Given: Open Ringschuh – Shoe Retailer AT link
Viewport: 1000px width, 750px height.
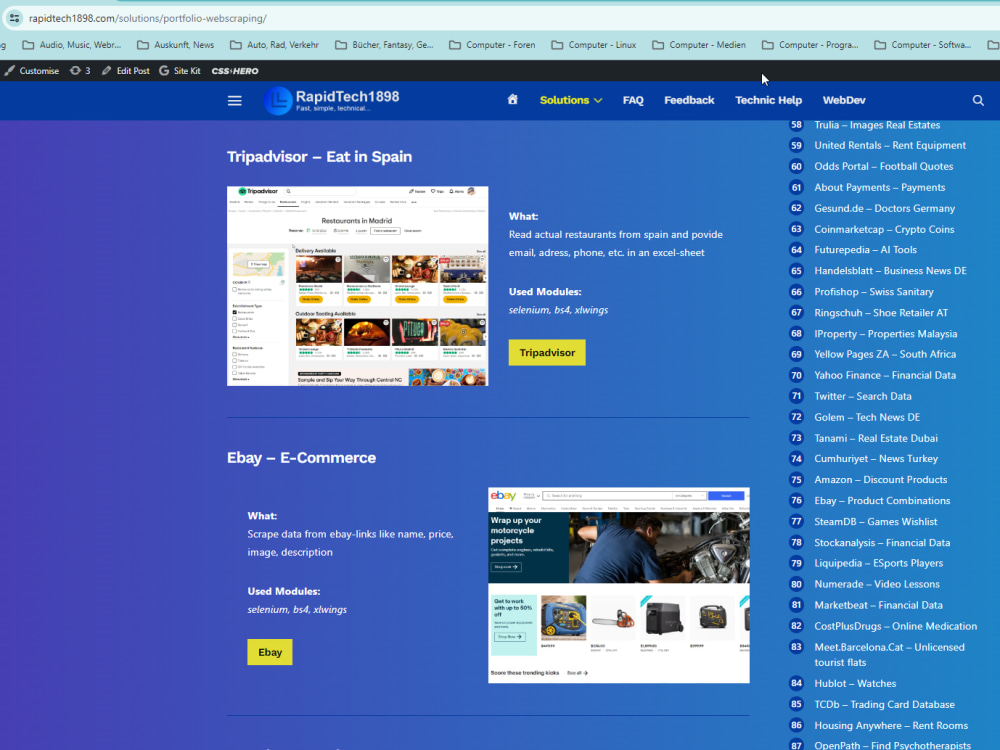Looking at the screenshot, I should point(881,313).
